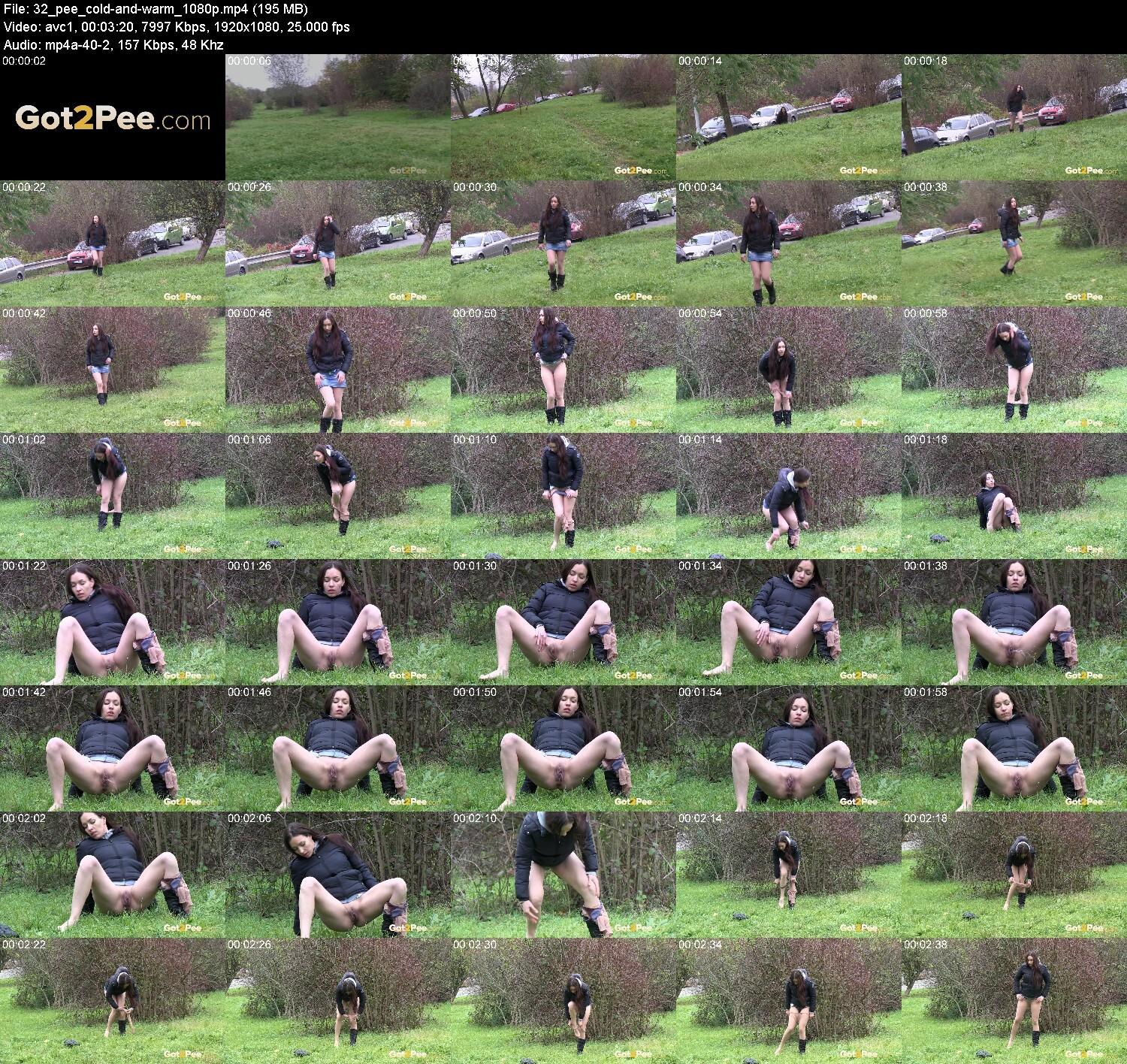Screen dimensions: 1127x1064
Task: Select the thumbnail timestamped 00:00:18
Action: click(1014, 118)
